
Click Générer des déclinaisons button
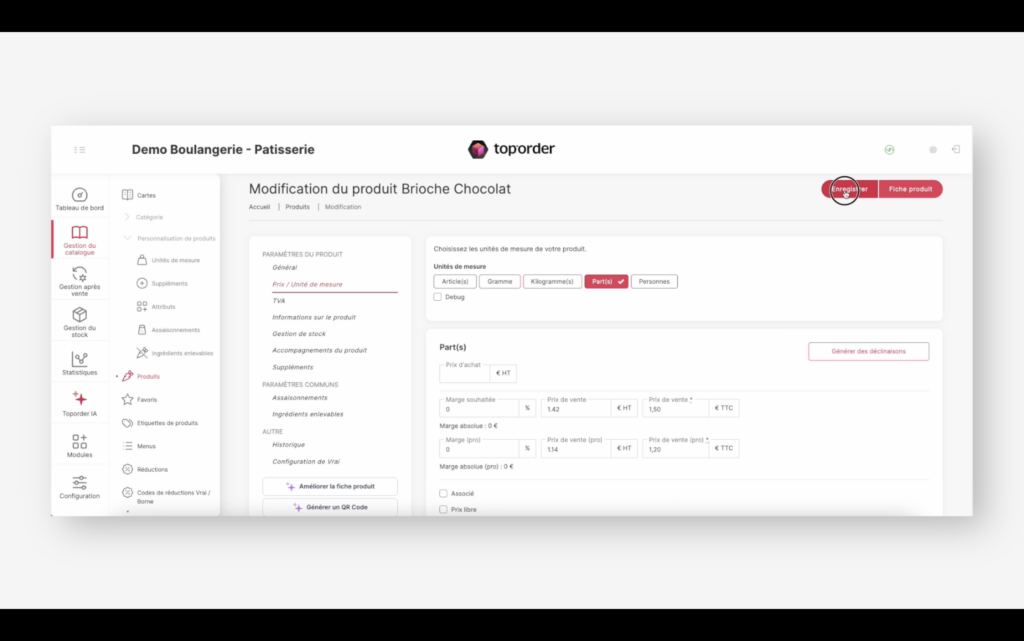868,351
